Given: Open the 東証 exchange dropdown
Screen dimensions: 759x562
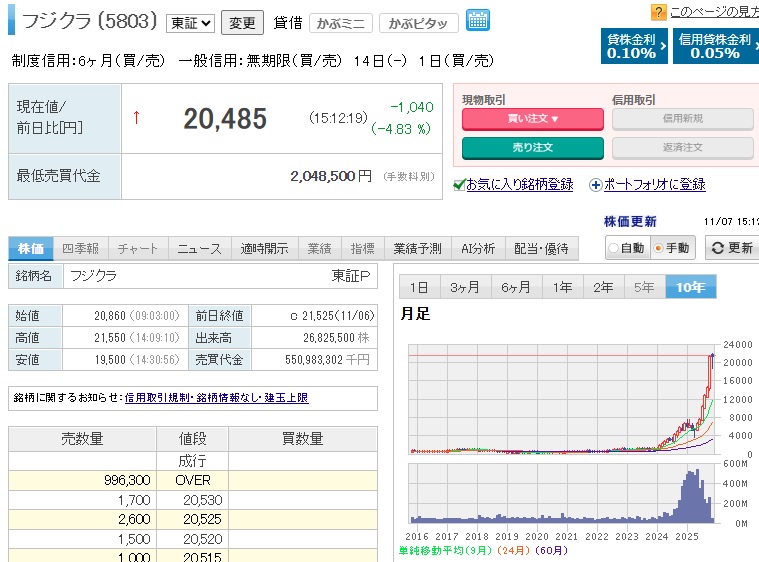Looking at the screenshot, I should click(x=190, y=22).
